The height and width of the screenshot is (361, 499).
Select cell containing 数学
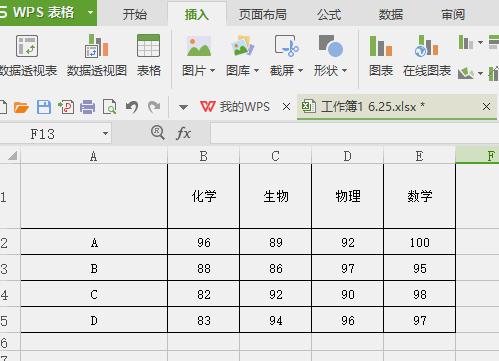click(419, 196)
